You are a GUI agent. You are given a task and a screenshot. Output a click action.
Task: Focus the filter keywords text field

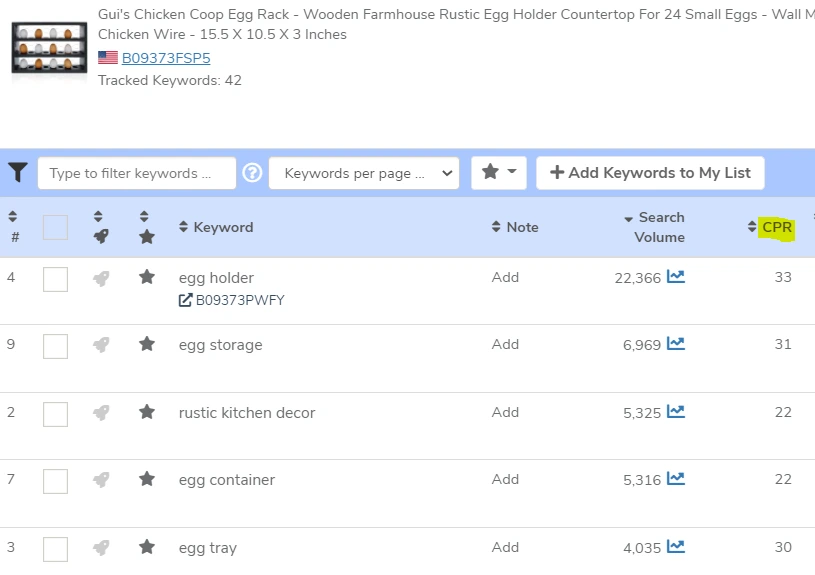tap(137, 173)
